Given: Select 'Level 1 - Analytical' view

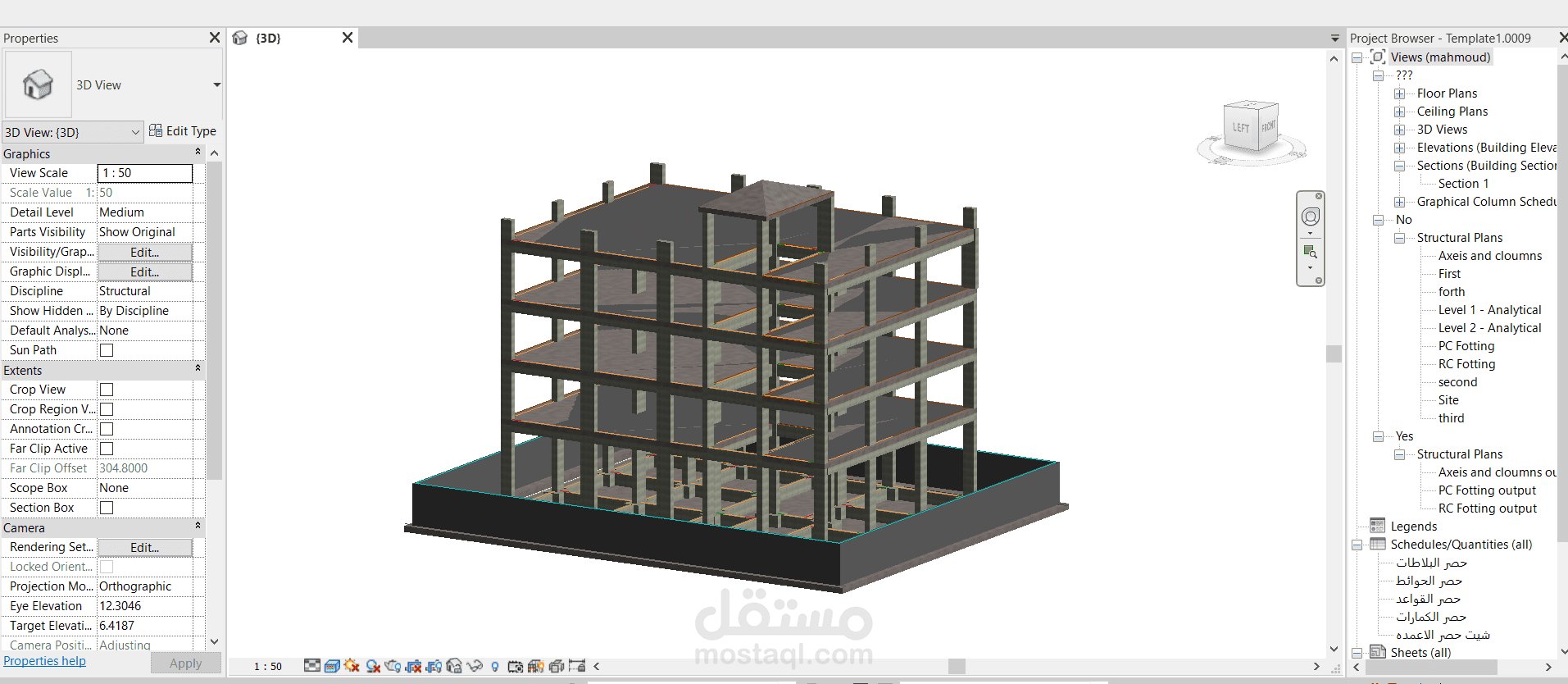Looking at the screenshot, I should (x=1489, y=310).
